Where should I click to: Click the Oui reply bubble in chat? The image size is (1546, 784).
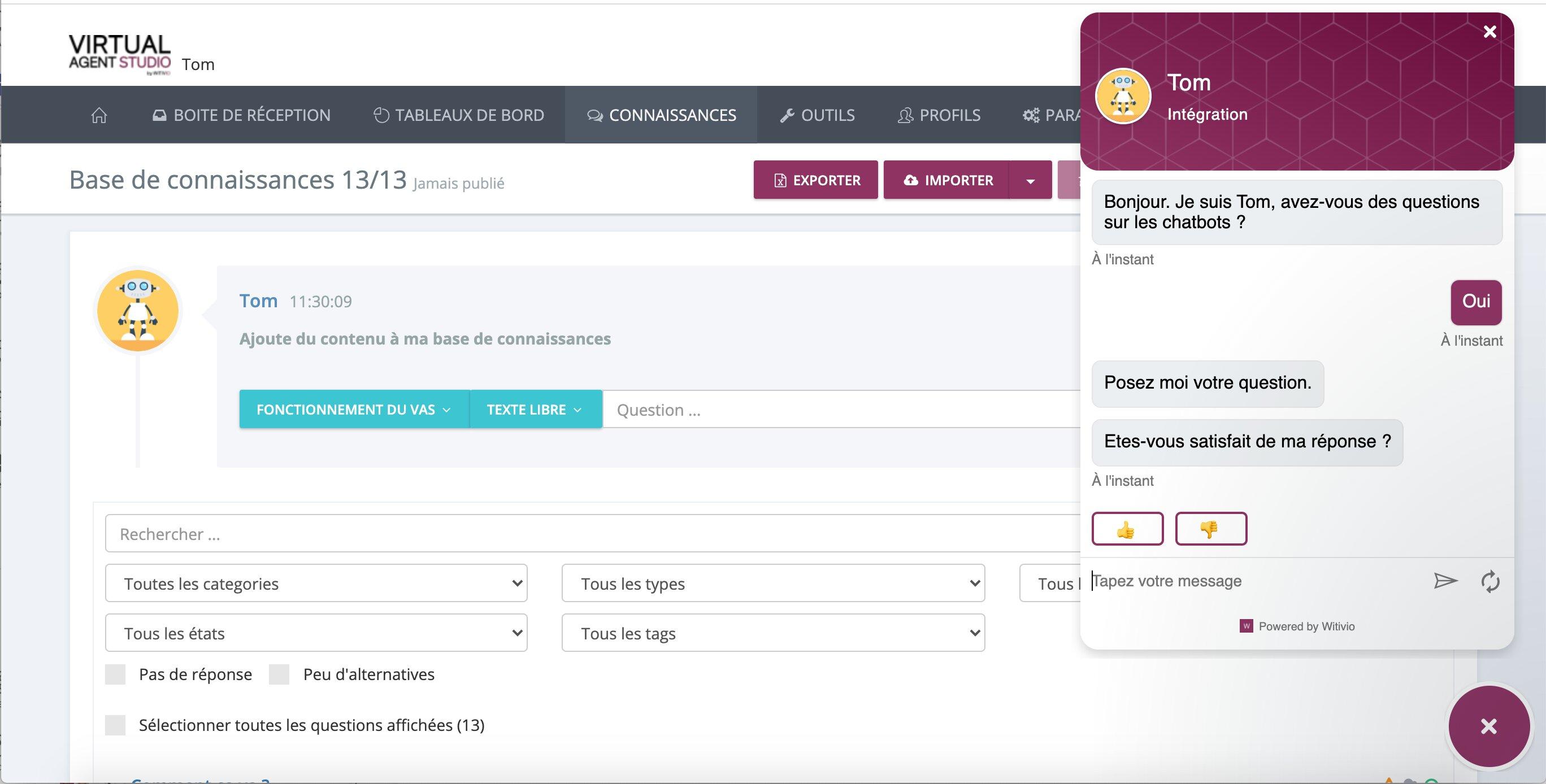click(1476, 302)
